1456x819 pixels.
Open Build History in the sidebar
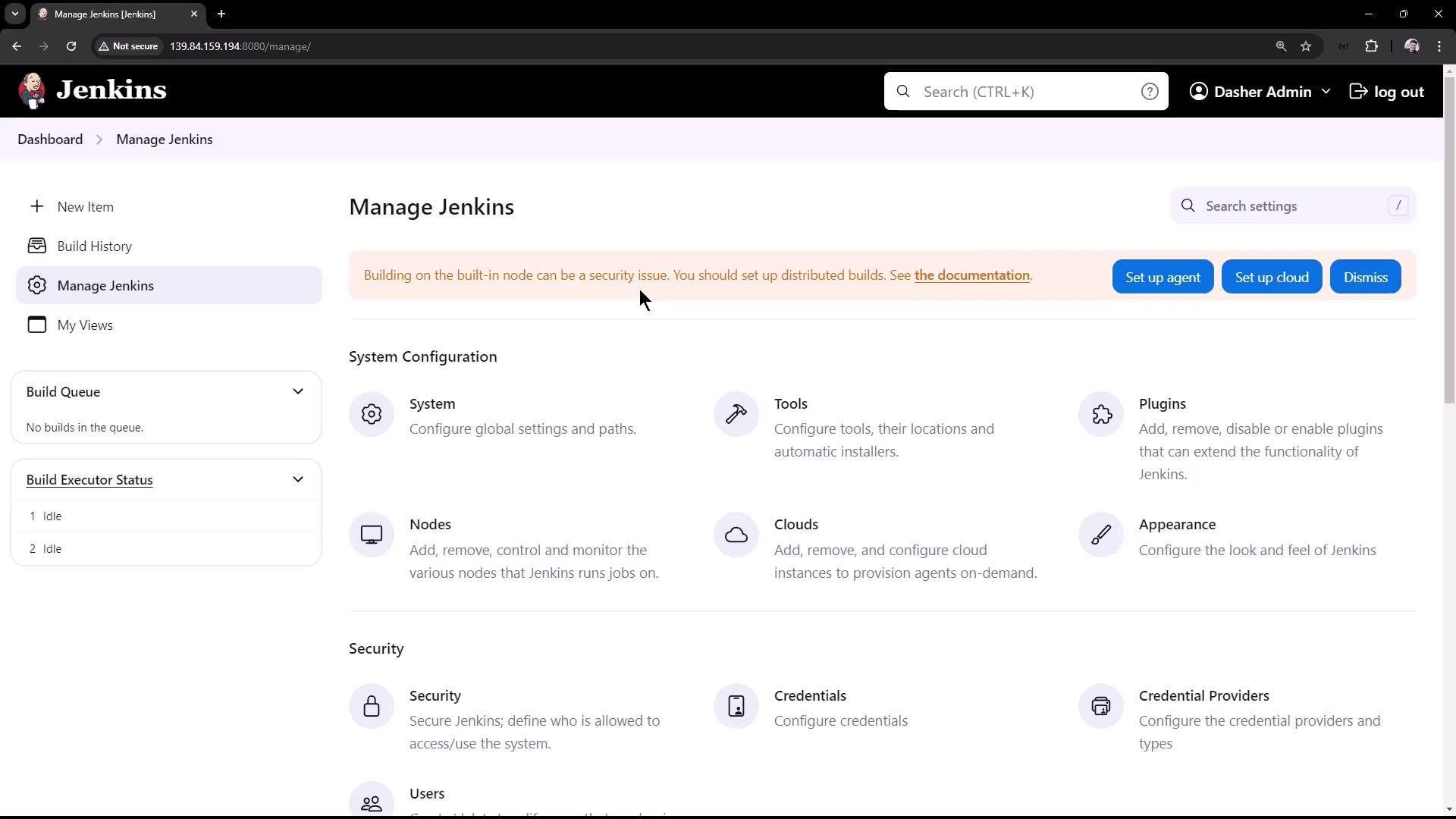click(x=94, y=246)
